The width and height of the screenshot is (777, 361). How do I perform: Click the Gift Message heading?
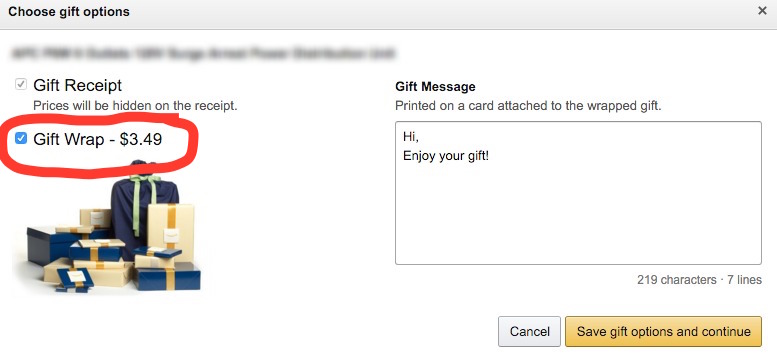(435, 87)
